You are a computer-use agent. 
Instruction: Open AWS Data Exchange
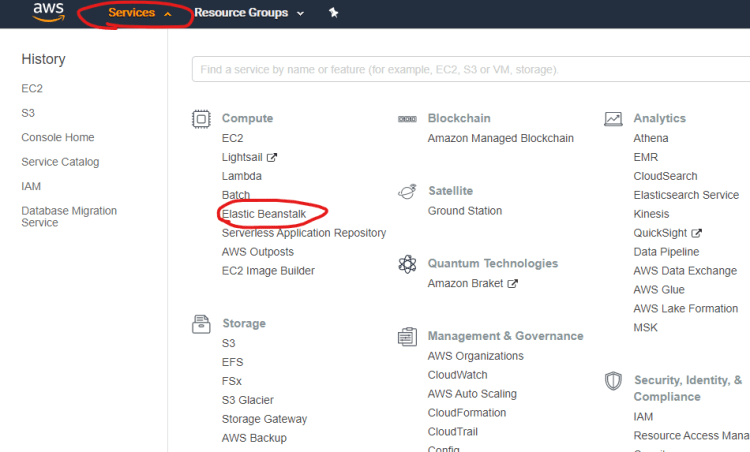coord(685,271)
